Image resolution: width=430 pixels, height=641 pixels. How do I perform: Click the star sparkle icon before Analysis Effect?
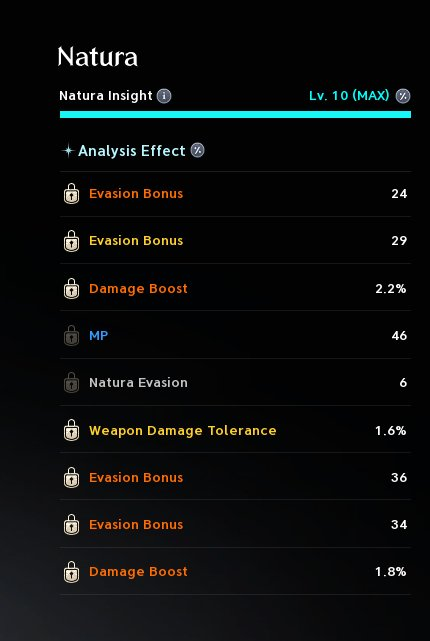click(68, 151)
